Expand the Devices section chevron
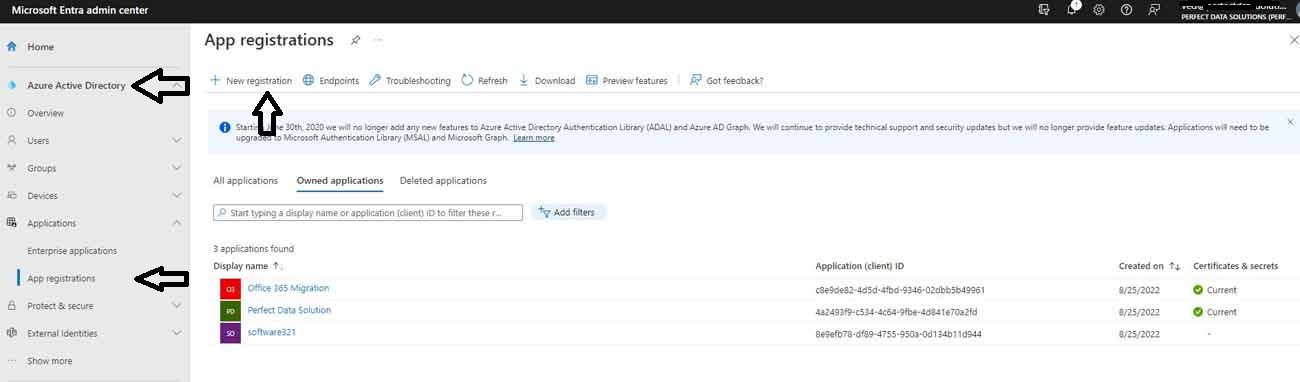Screen dimensions: 1300x382 [x=177, y=196]
